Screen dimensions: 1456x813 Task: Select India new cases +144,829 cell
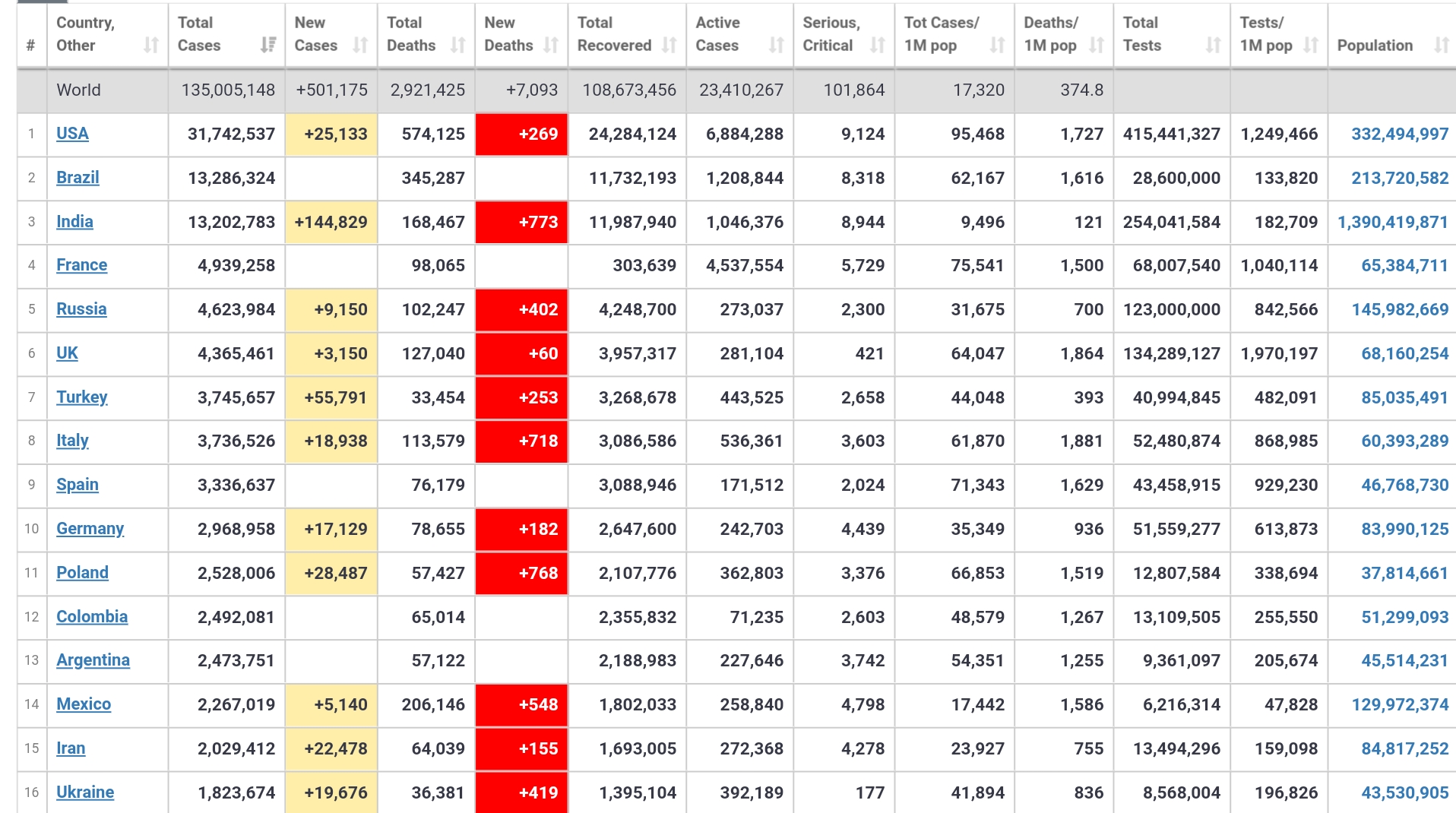(331, 222)
